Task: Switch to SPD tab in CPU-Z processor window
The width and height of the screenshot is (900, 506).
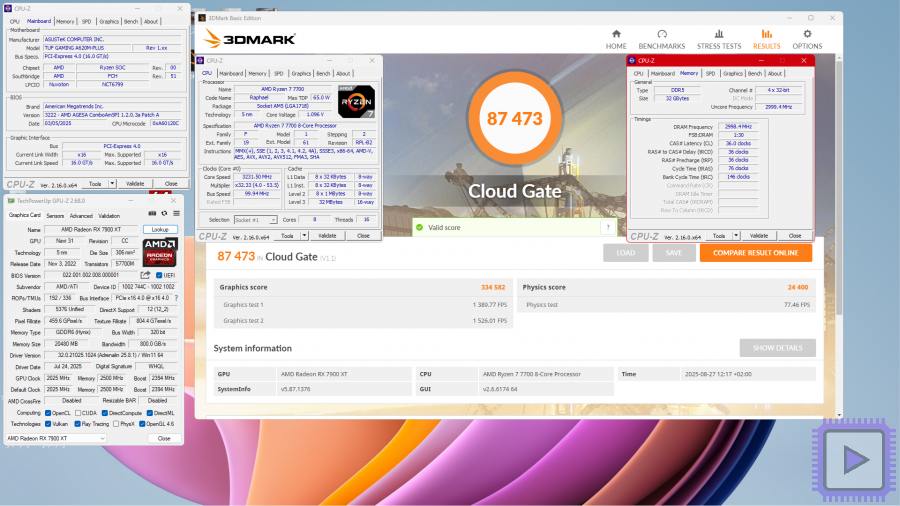Action: click(x=278, y=73)
